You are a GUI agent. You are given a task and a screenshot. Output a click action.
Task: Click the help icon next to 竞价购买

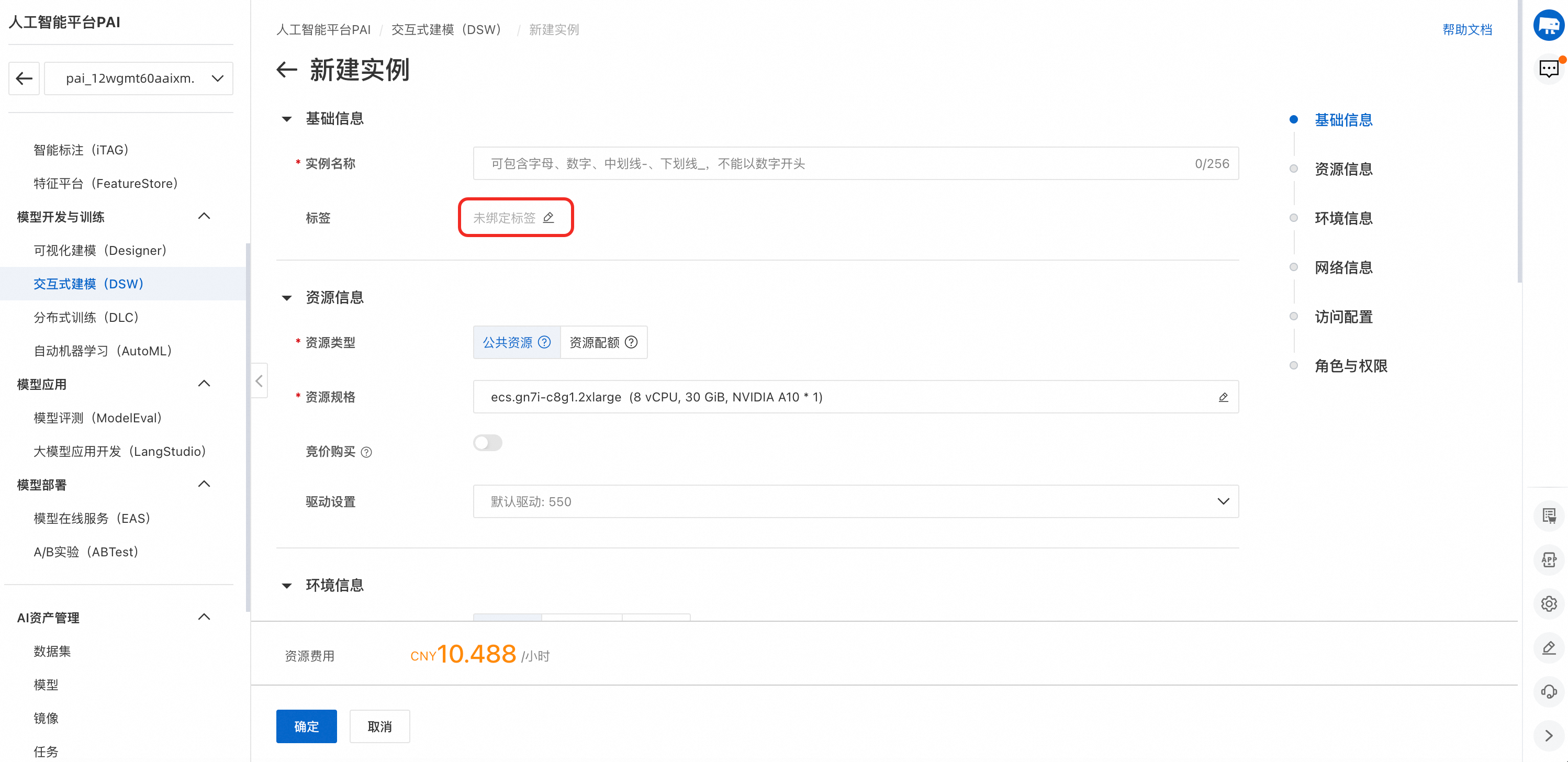(x=366, y=452)
